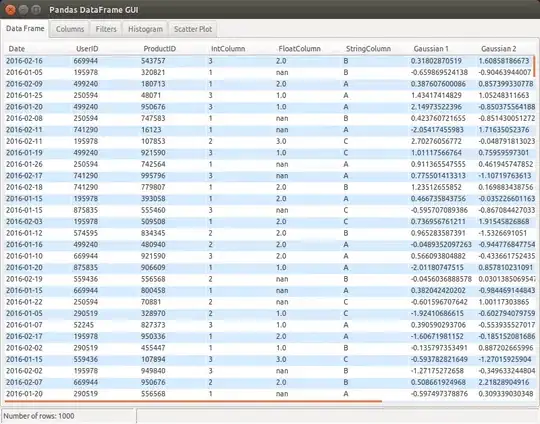Click the ProductID column header
Image resolution: width=540 pixels, height=424 pixels.
click(x=159, y=49)
